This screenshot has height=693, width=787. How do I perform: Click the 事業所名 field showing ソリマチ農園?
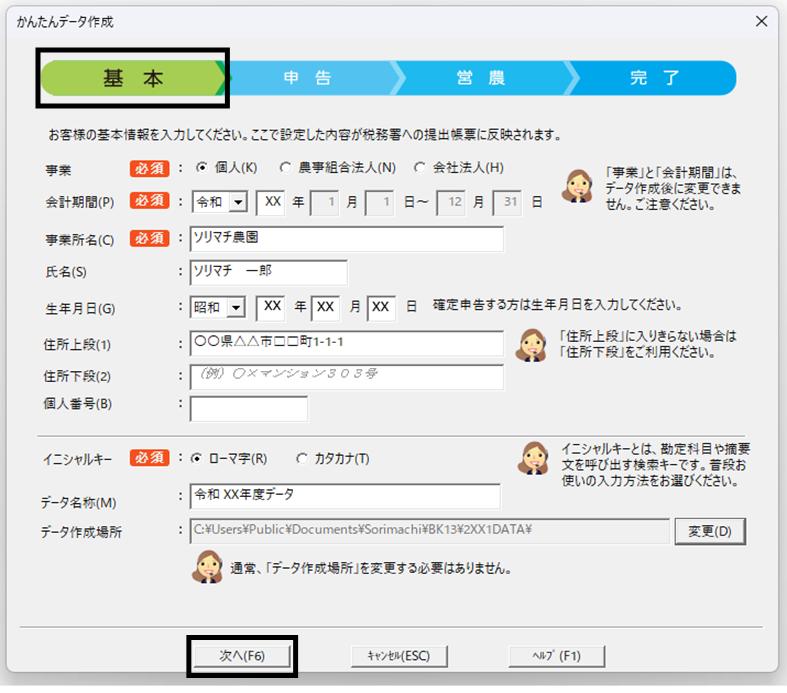tap(347, 238)
